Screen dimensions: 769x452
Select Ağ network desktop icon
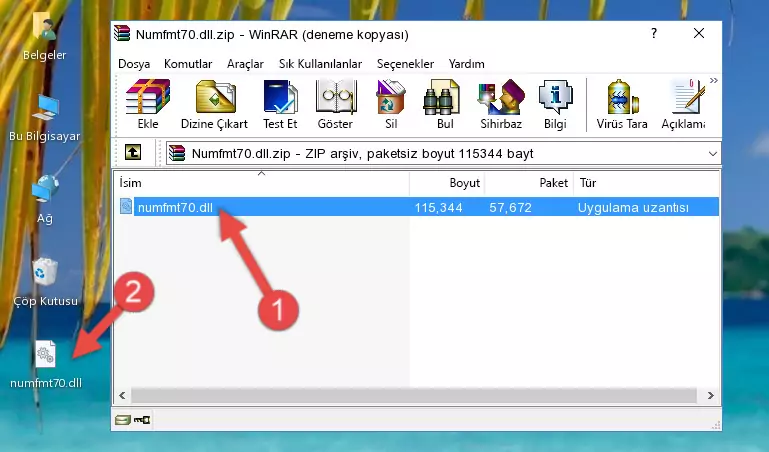click(x=45, y=200)
